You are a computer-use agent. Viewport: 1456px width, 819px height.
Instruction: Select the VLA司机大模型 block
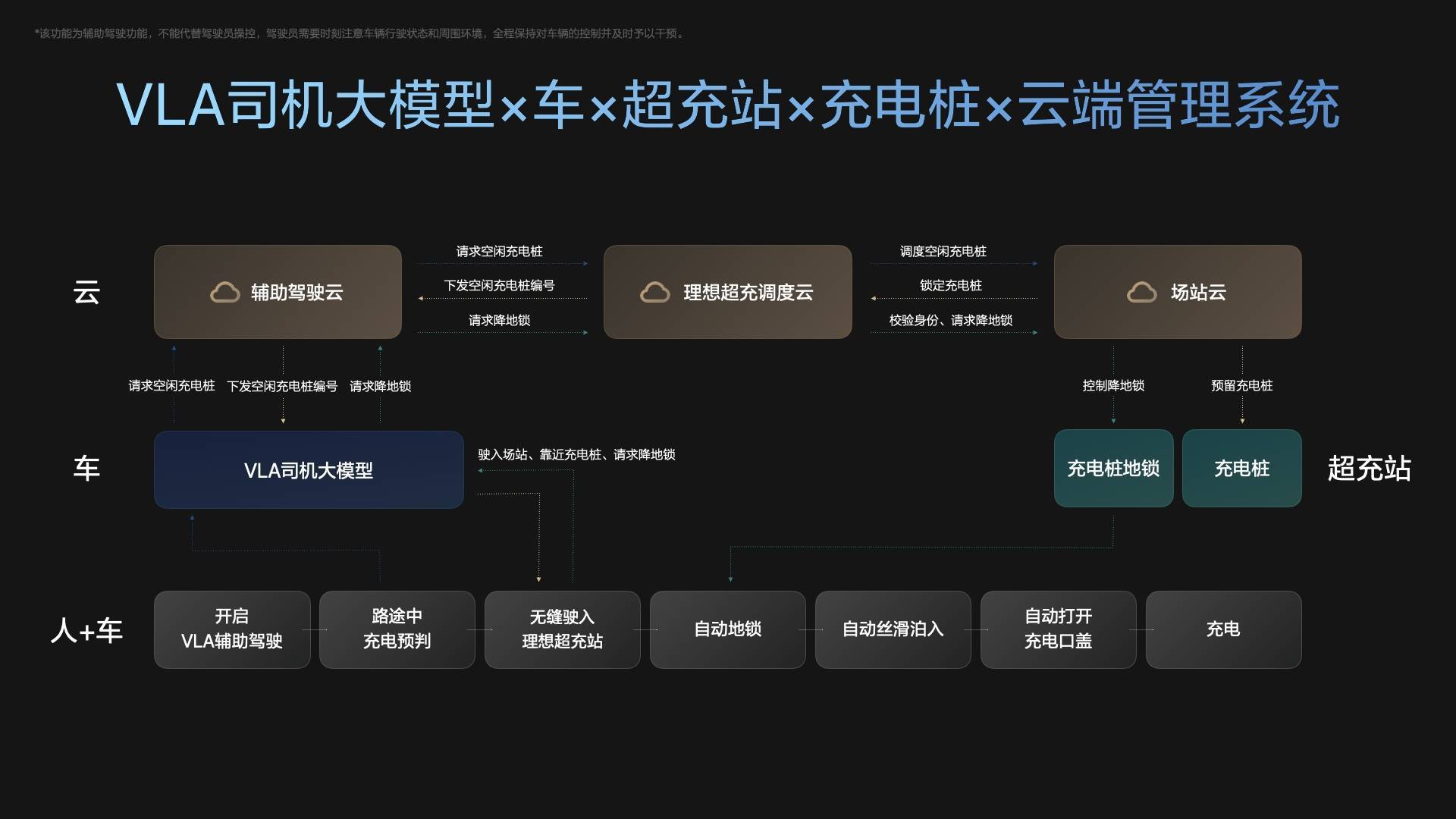coord(308,469)
